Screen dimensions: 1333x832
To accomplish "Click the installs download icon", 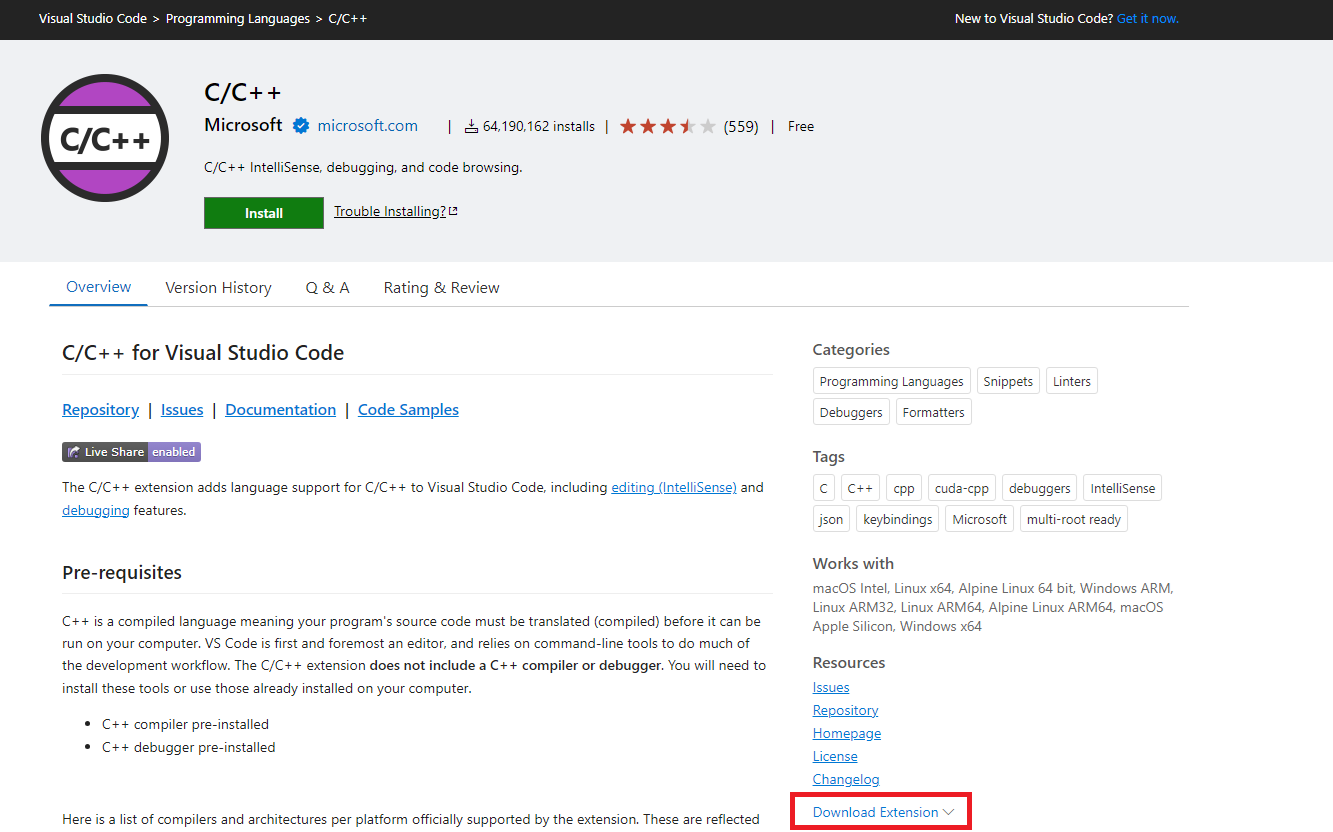I will coord(471,127).
